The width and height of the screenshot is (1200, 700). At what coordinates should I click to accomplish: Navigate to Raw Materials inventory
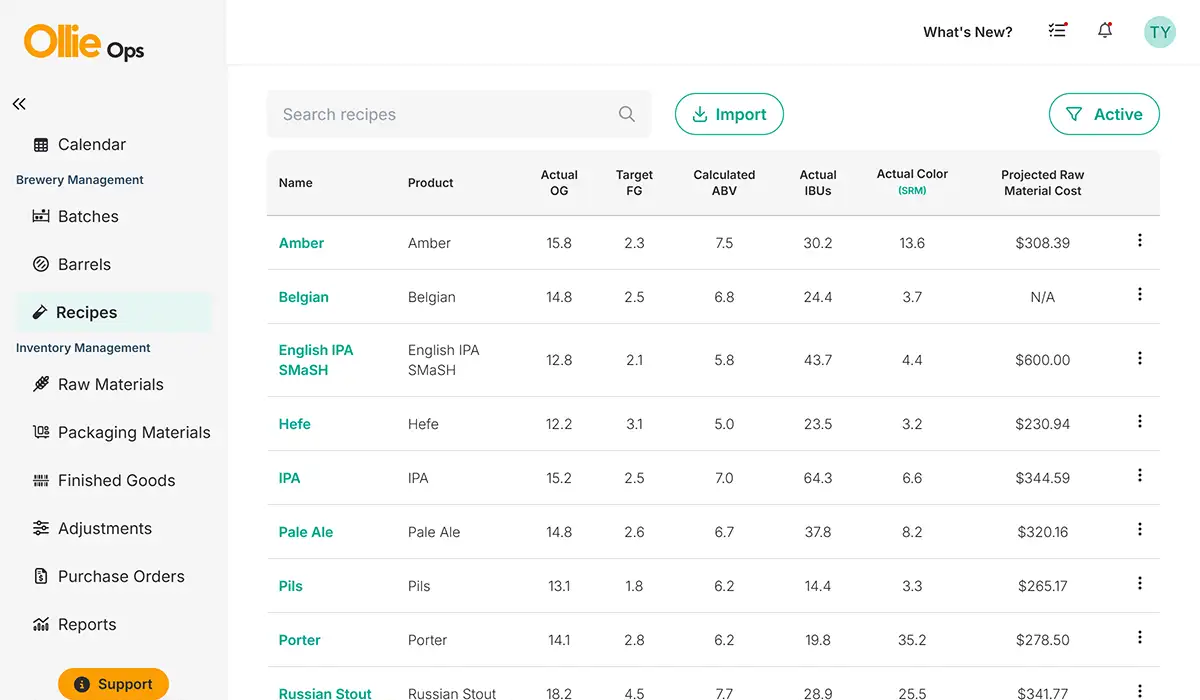pos(112,384)
